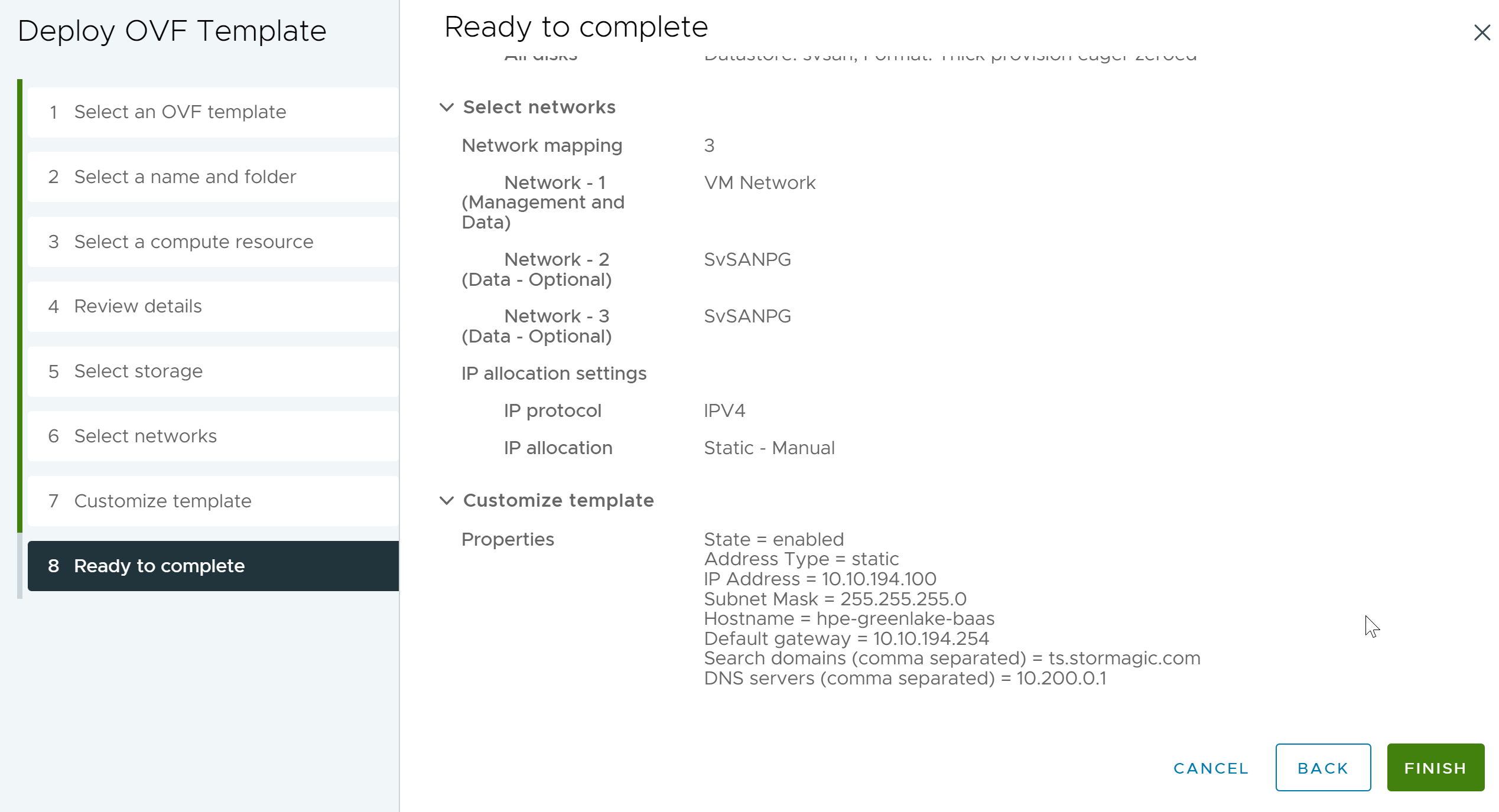This screenshot has height=812, width=1499.
Task: Click the 'Network - 2 (Data - Optional)' label
Action: (x=536, y=270)
